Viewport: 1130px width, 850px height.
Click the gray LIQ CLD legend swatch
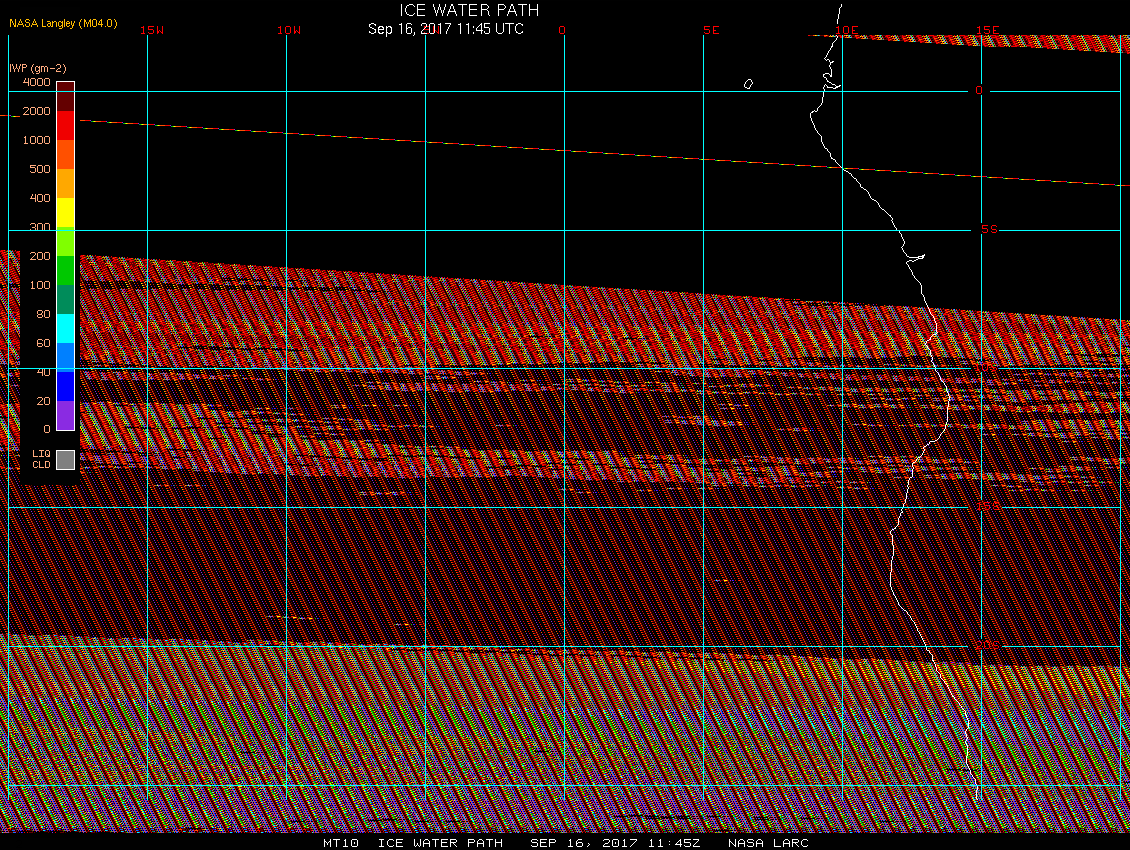coord(65,459)
